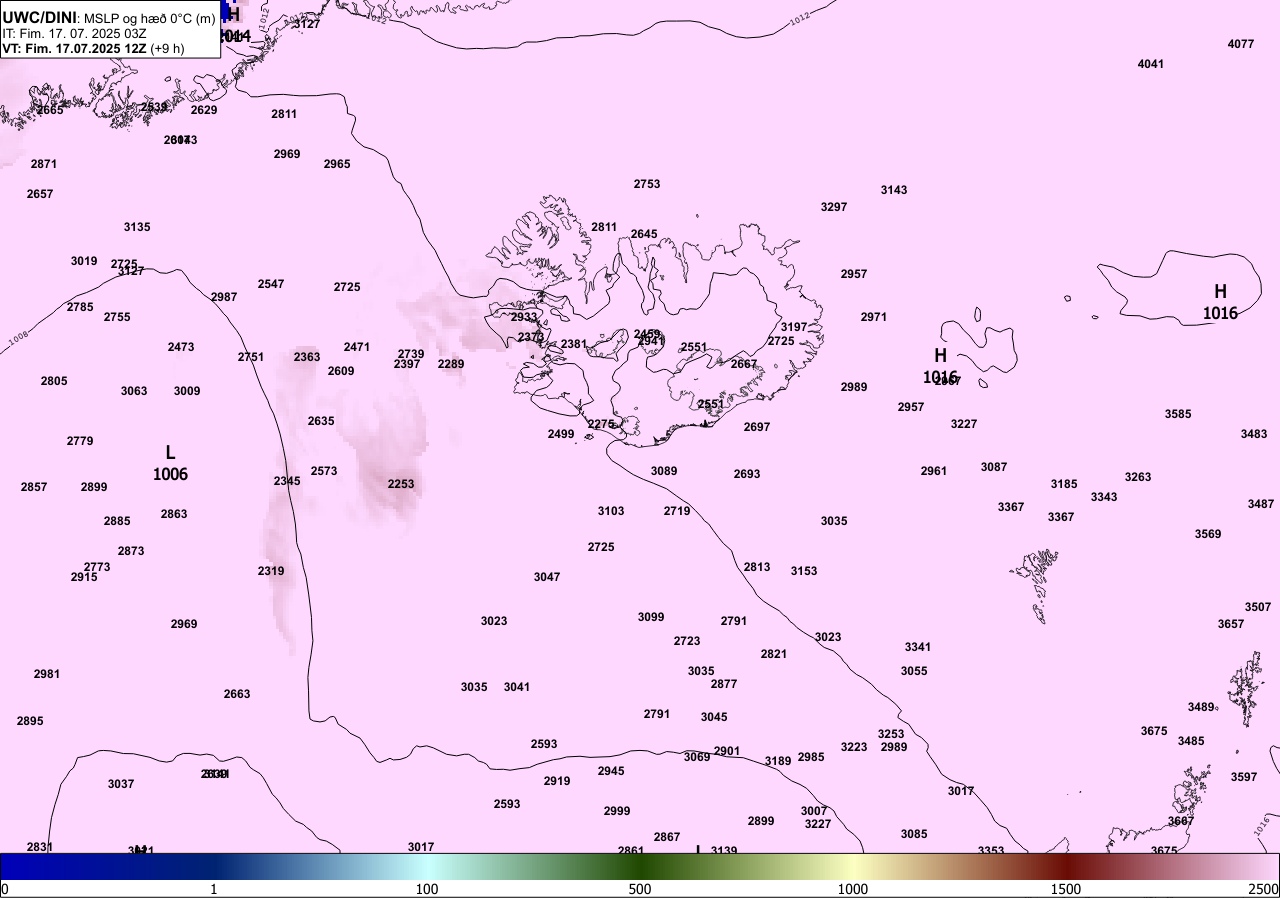Pick the height value 3135
Image resolution: width=1280 pixels, height=898 pixels.
(137, 227)
